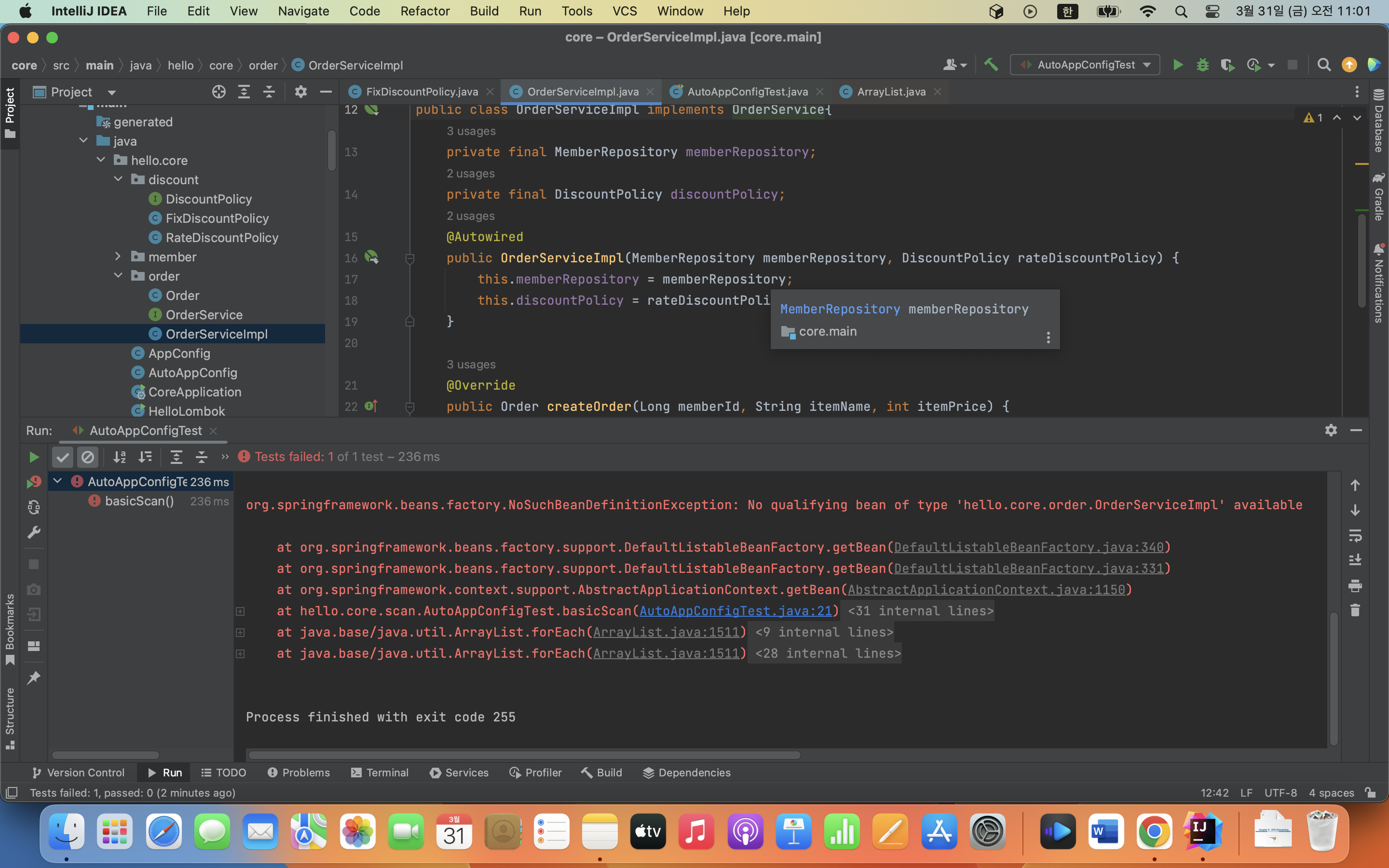Viewport: 1389px width, 868px height.
Task: Rerun tests with green play in Run panel
Action: (34, 457)
